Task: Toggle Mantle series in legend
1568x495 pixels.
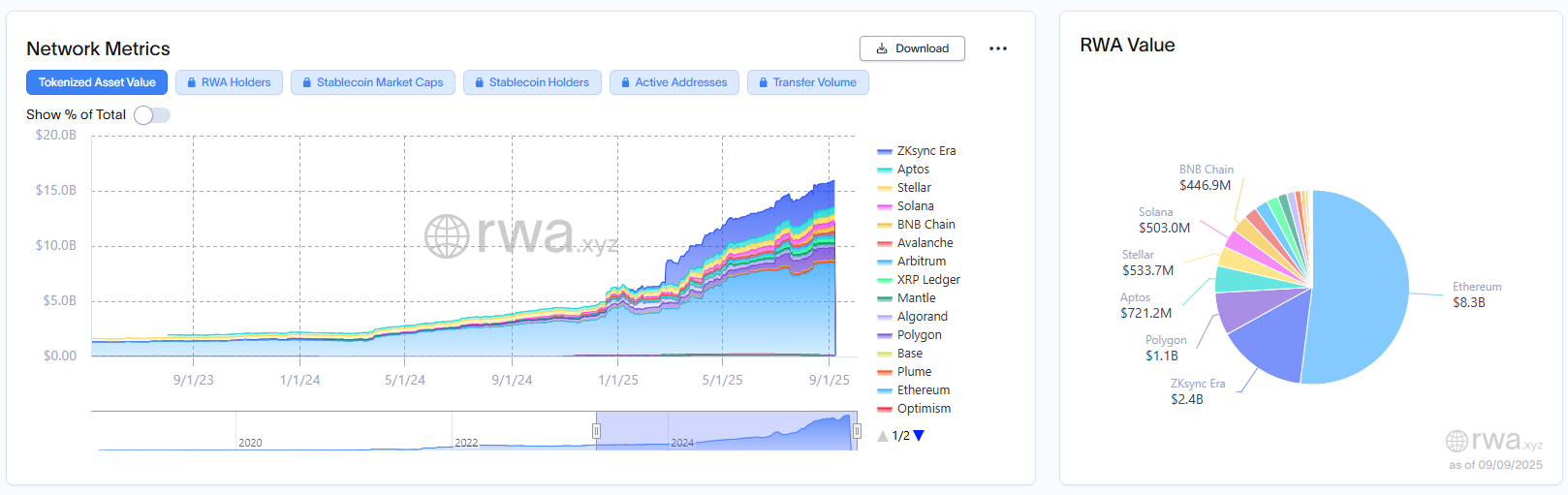Action: pos(907,298)
